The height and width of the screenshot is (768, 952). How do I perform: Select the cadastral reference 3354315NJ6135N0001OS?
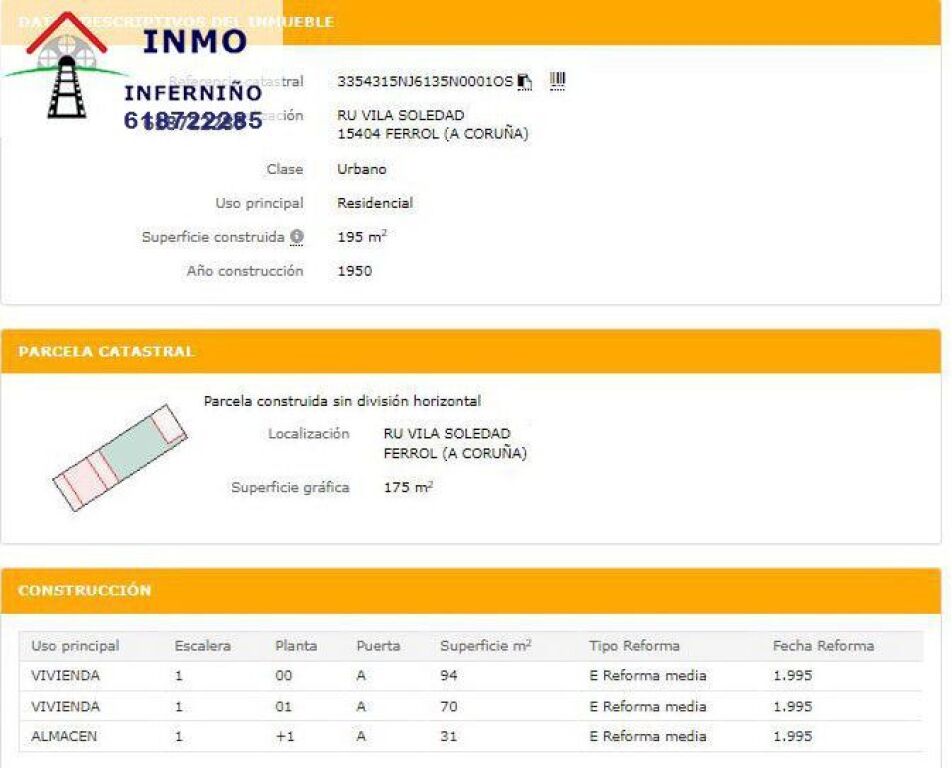424,82
